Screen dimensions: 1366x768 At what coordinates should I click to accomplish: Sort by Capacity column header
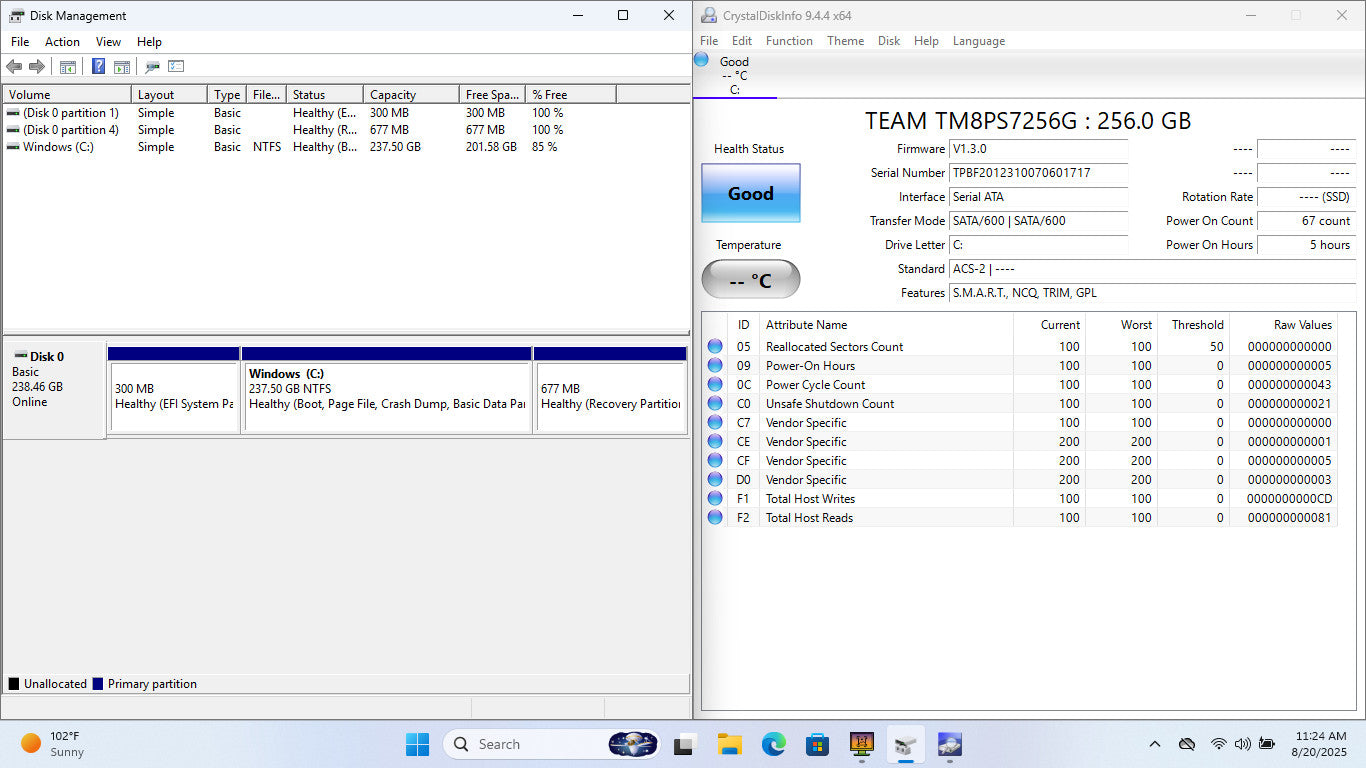pos(411,94)
